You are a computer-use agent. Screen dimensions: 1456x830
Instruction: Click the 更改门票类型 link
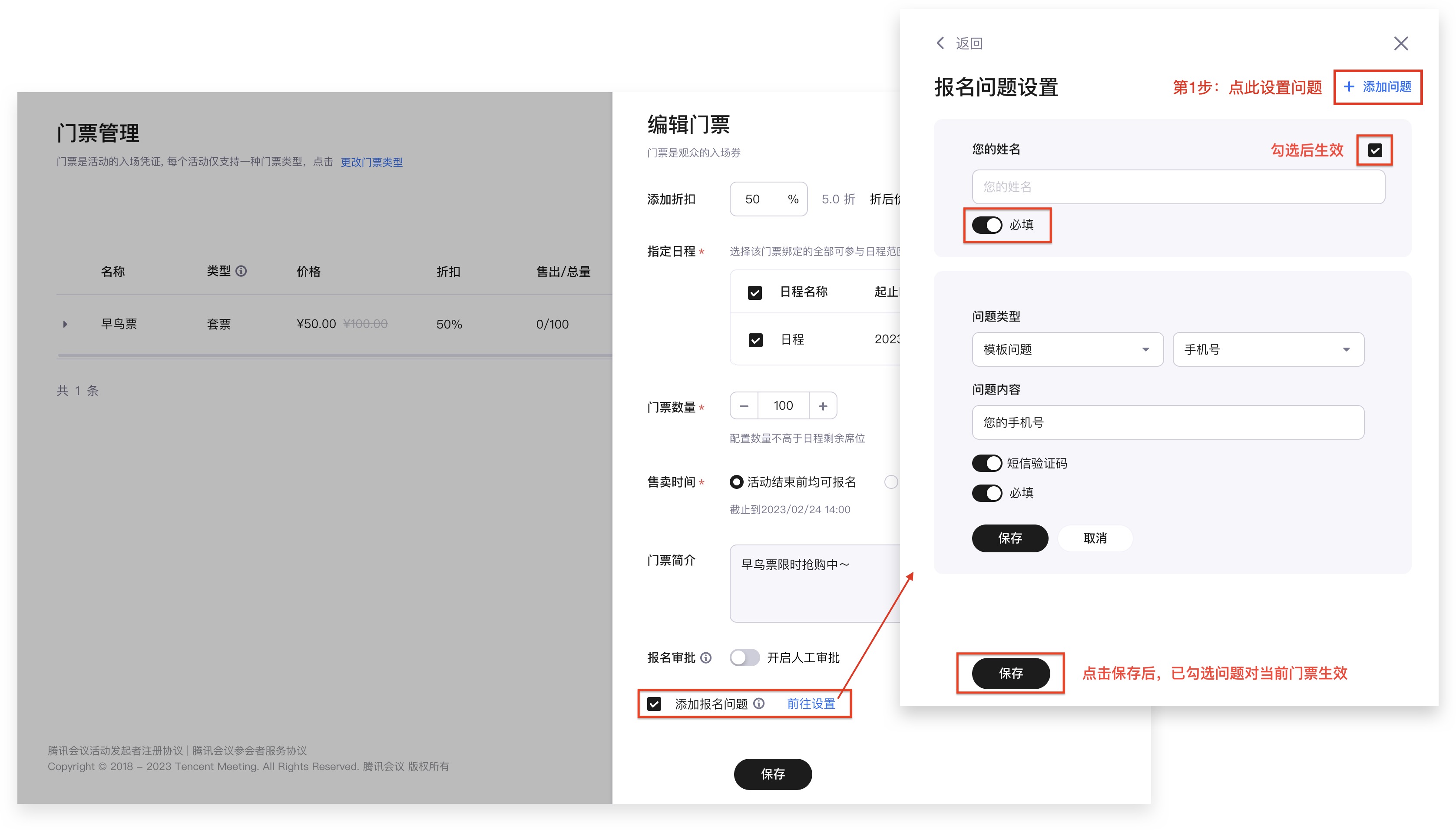pyautogui.click(x=371, y=162)
